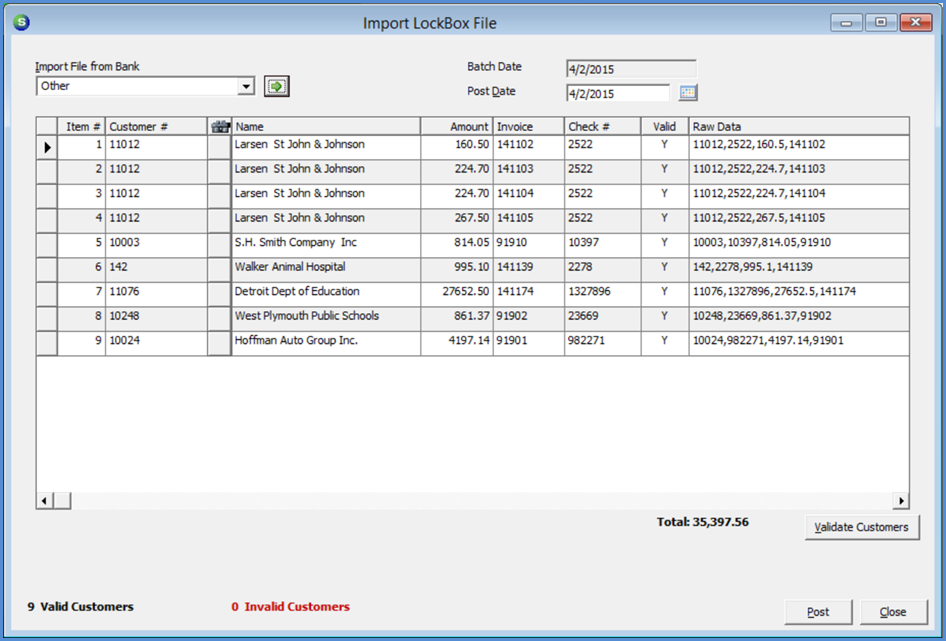Click the Invoice column header
Viewport: 946px width, 641px height.
pos(529,127)
